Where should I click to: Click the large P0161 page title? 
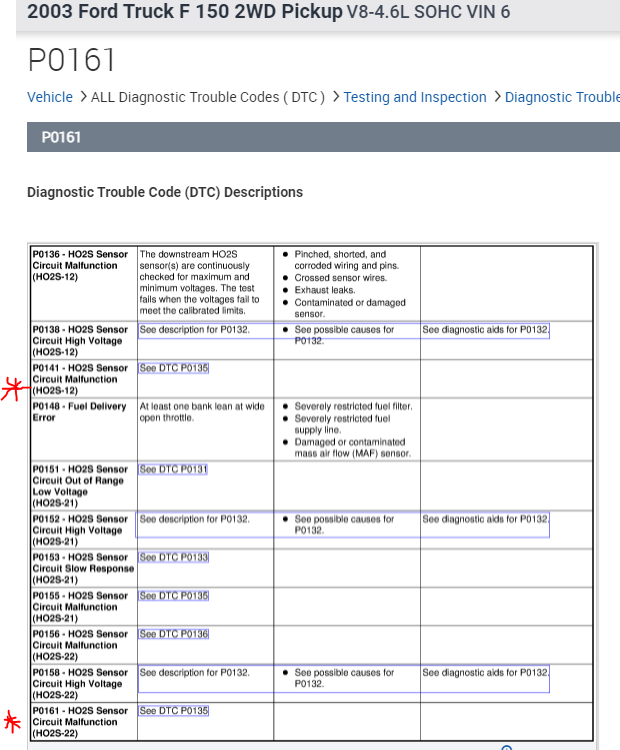(72, 60)
